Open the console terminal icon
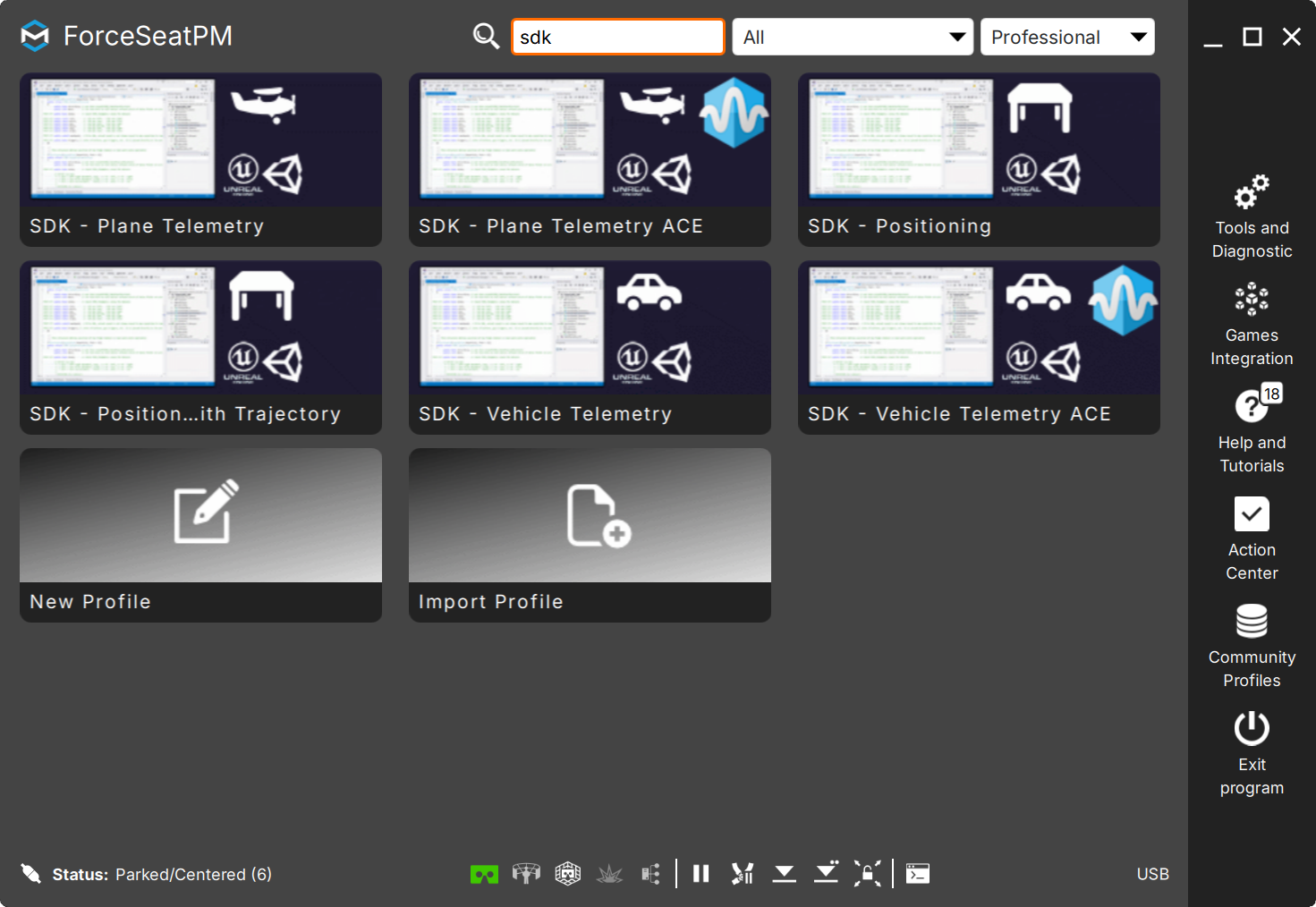Image resolution: width=1316 pixels, height=907 pixels. point(918,874)
